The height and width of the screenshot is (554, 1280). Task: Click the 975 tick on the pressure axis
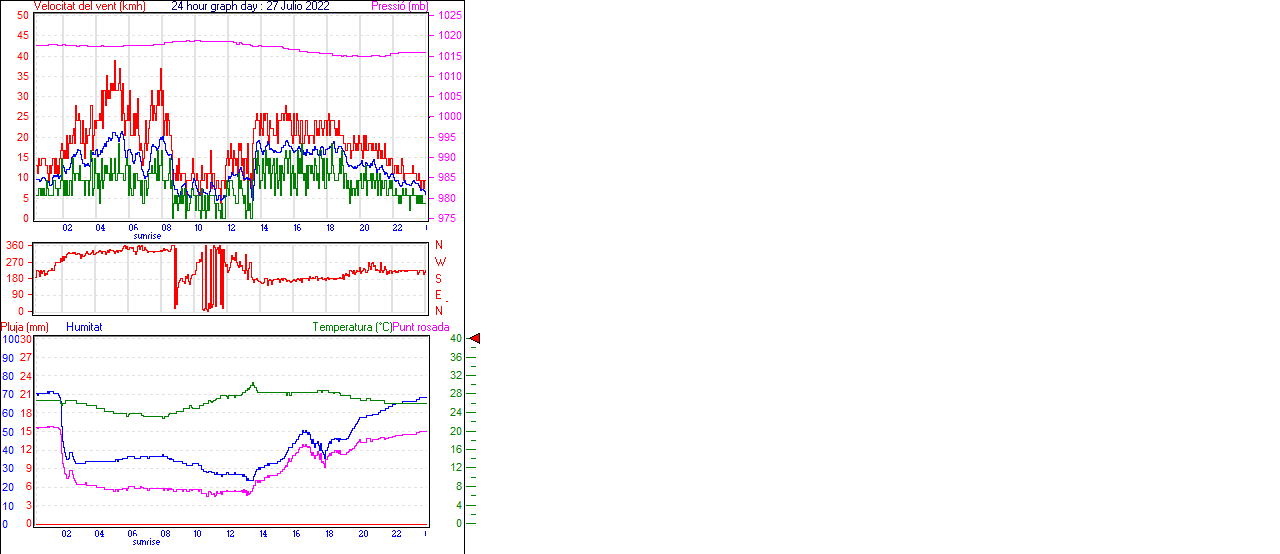pyautogui.click(x=447, y=218)
